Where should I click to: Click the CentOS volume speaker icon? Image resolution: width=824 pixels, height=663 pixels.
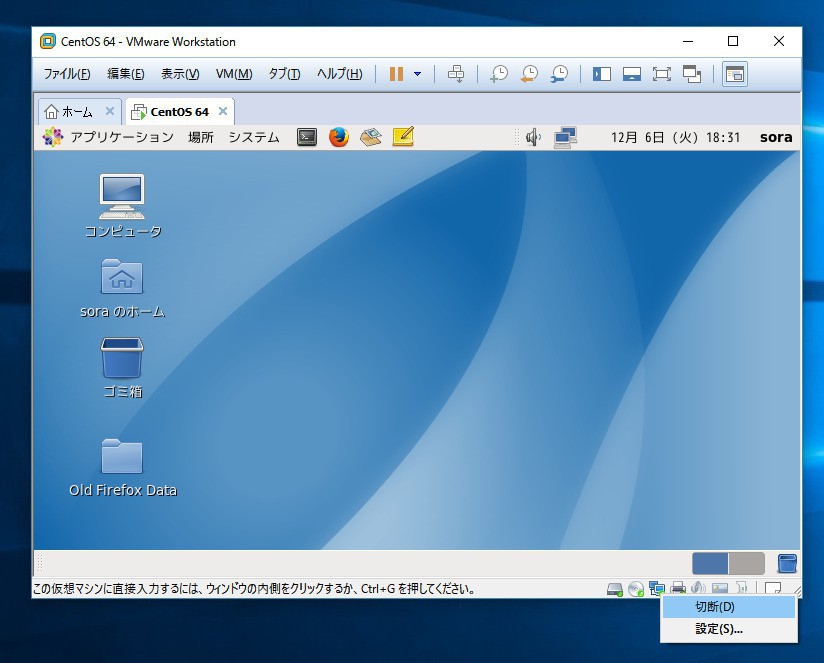[533, 137]
